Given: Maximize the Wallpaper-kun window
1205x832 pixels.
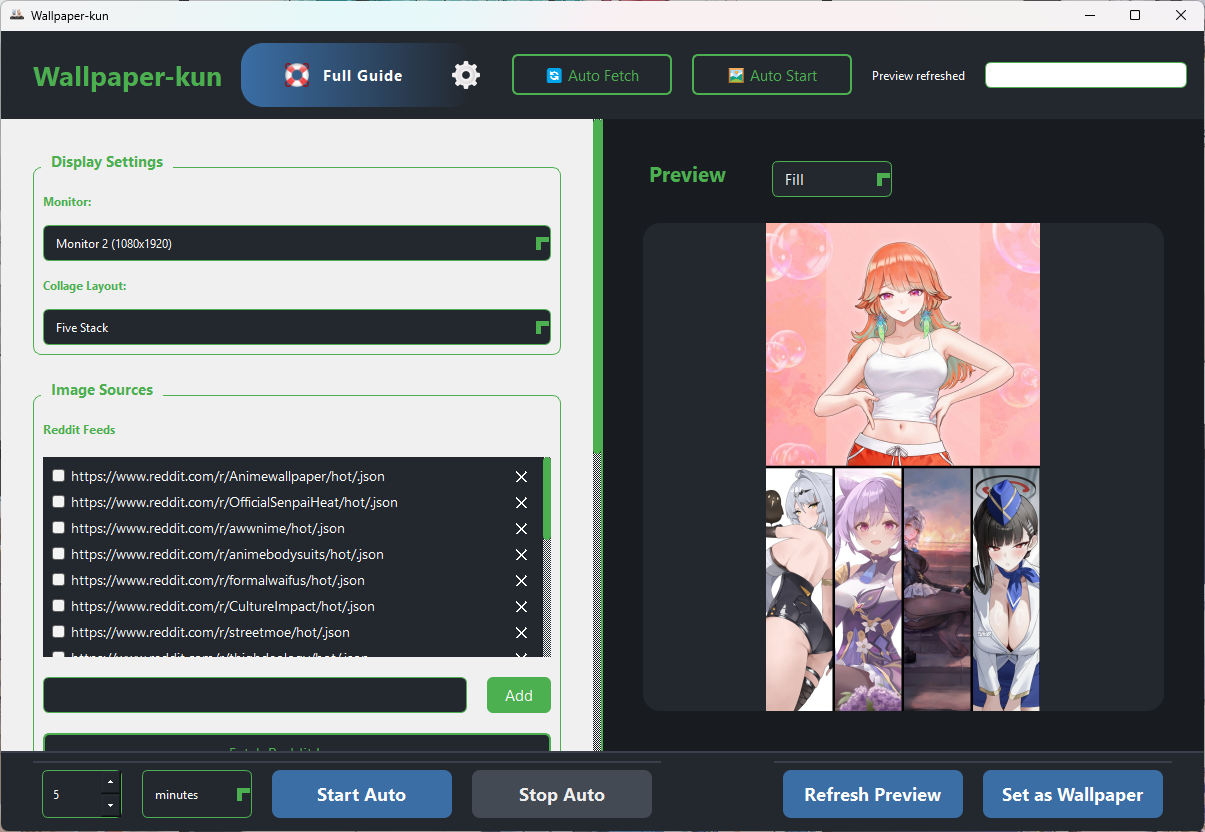Looking at the screenshot, I should click(x=1135, y=15).
